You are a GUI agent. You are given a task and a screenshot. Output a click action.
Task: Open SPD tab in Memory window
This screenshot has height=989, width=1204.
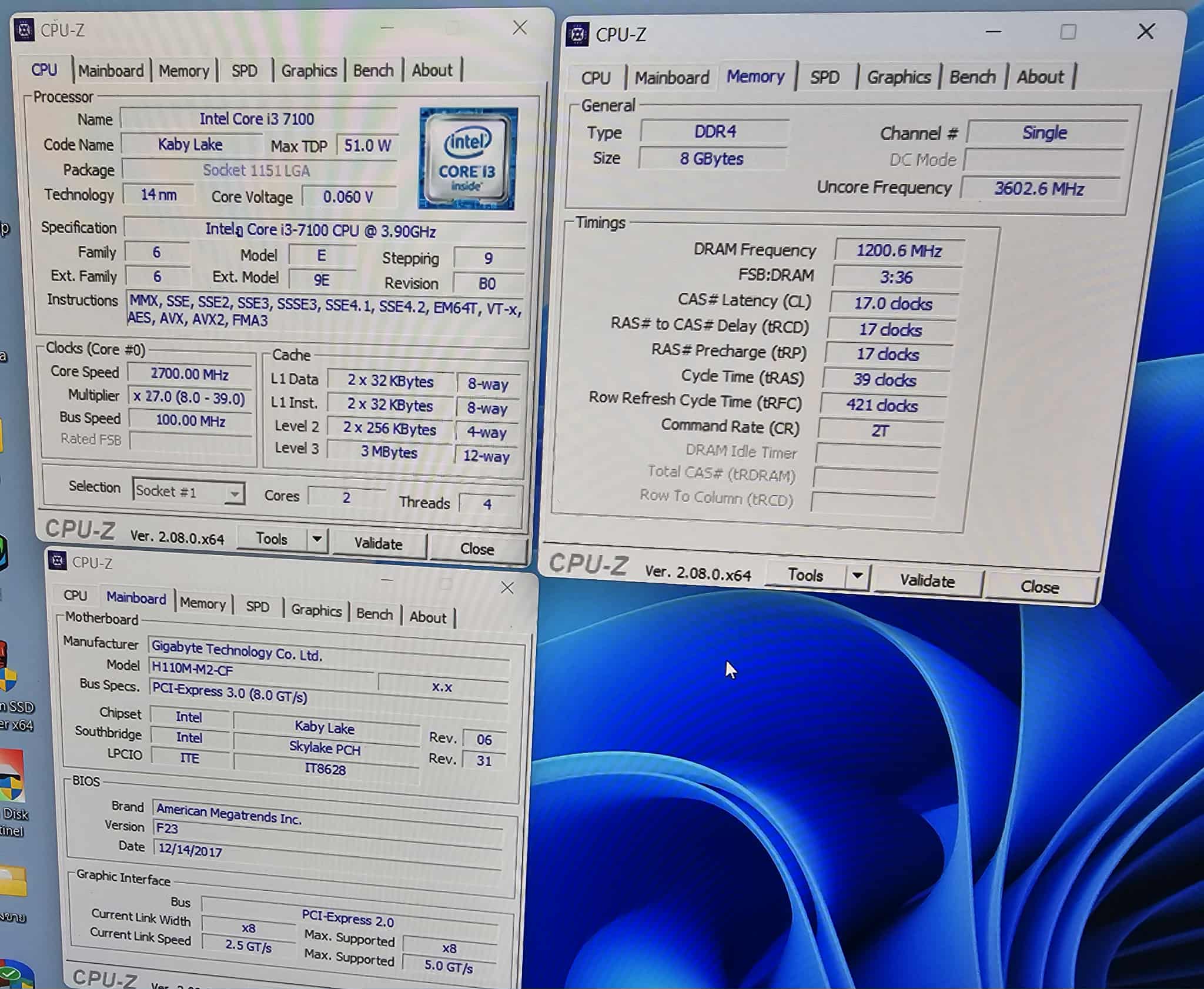pos(824,78)
